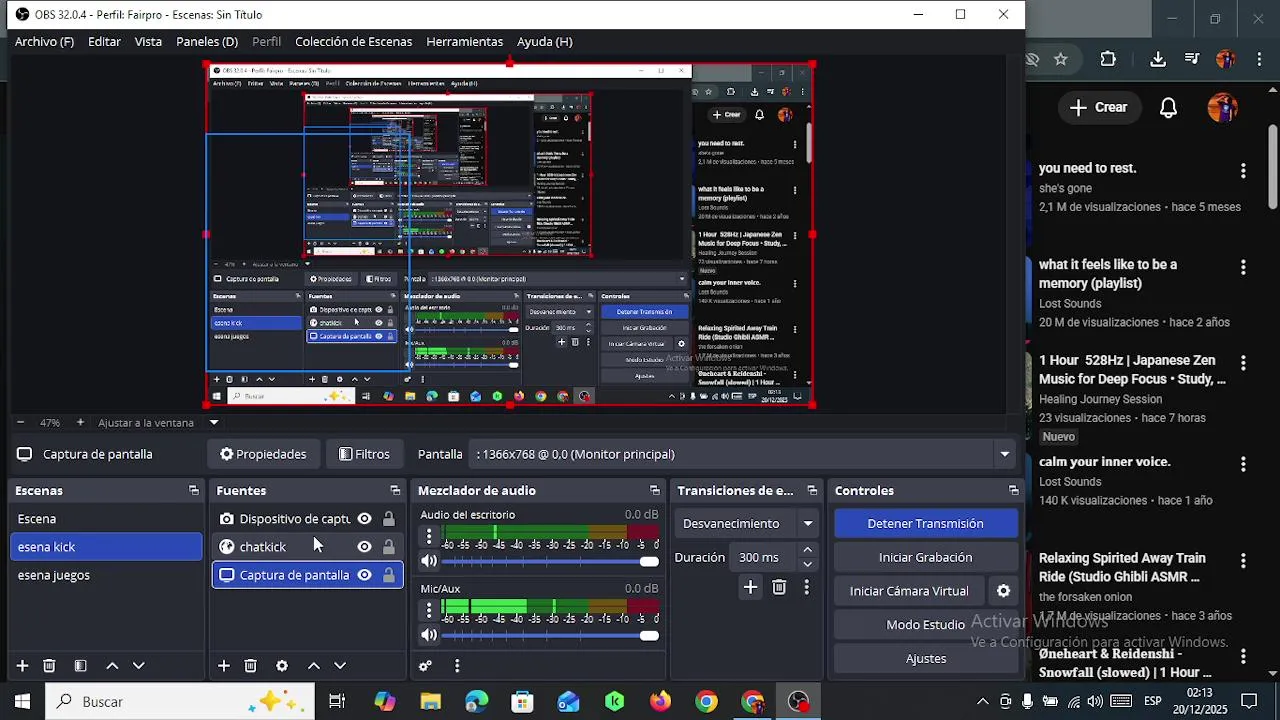Toggle Modo Estudio
Viewport: 1280px width, 720px height.
(926, 625)
